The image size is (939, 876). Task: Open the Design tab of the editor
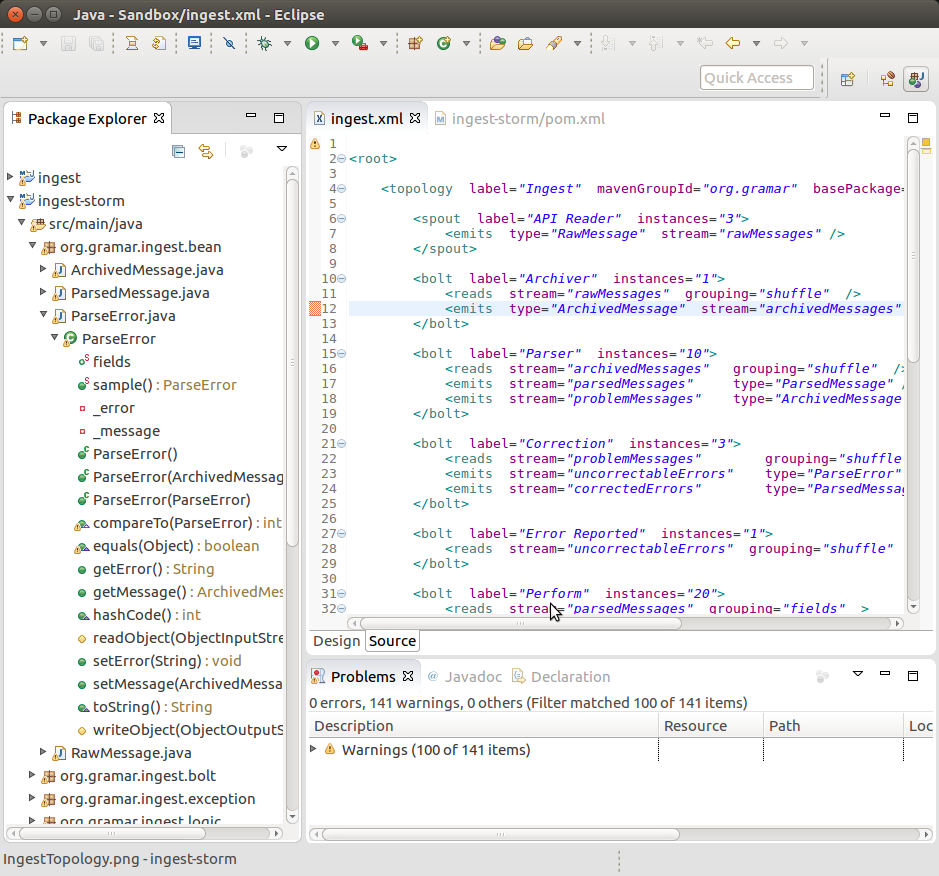coord(336,641)
